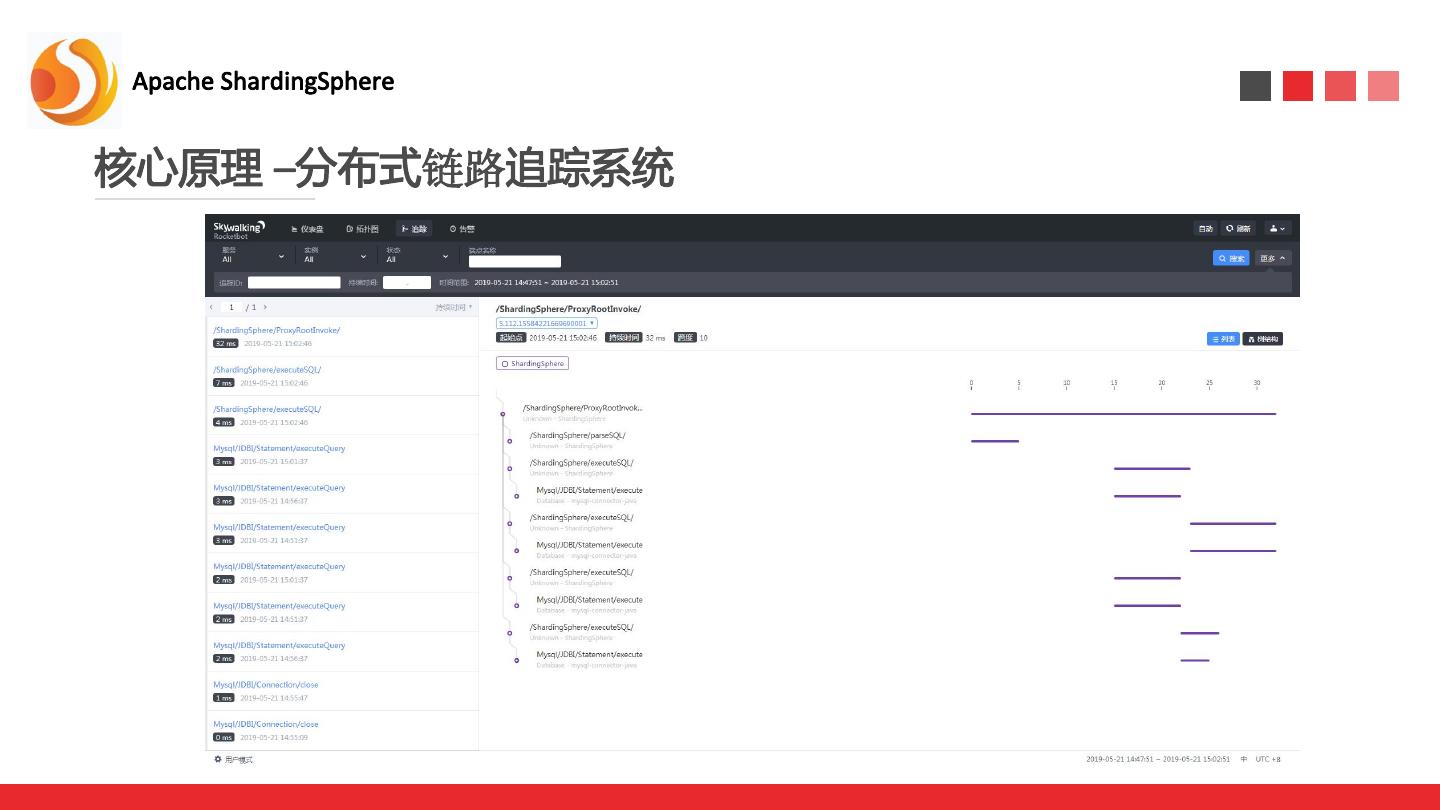
Task: Focus the 持续时间 duration range field
Action: point(407,283)
